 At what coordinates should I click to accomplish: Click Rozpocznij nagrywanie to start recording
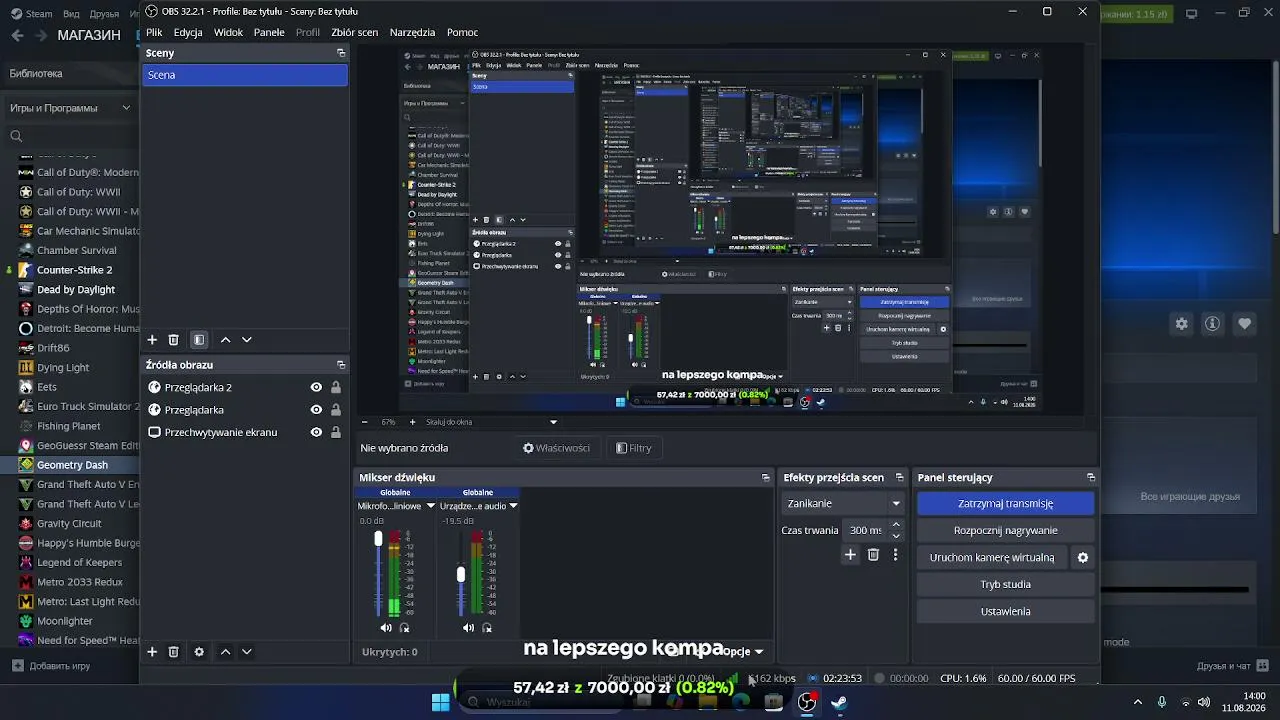click(x=1005, y=531)
